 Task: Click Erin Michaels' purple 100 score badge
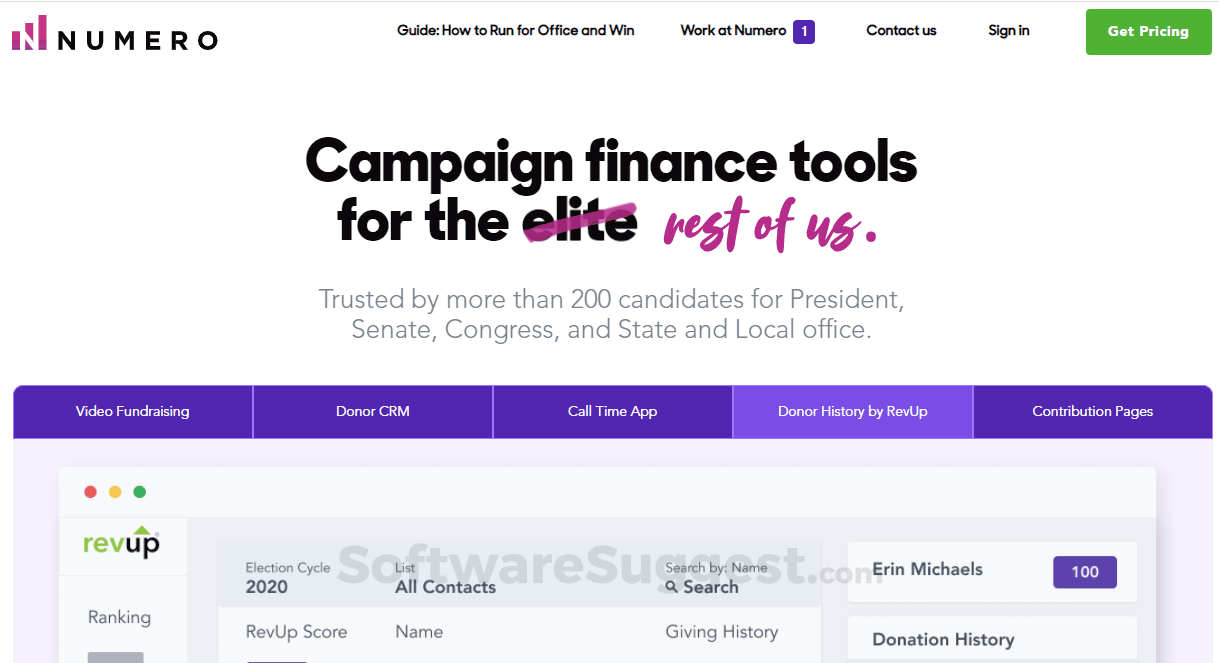[1084, 571]
